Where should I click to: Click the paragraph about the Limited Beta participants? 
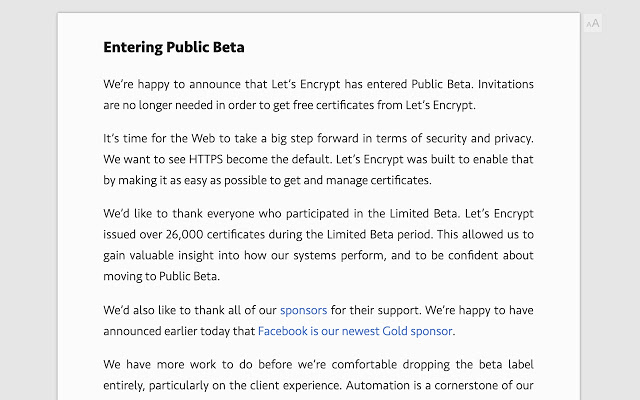[318, 245]
